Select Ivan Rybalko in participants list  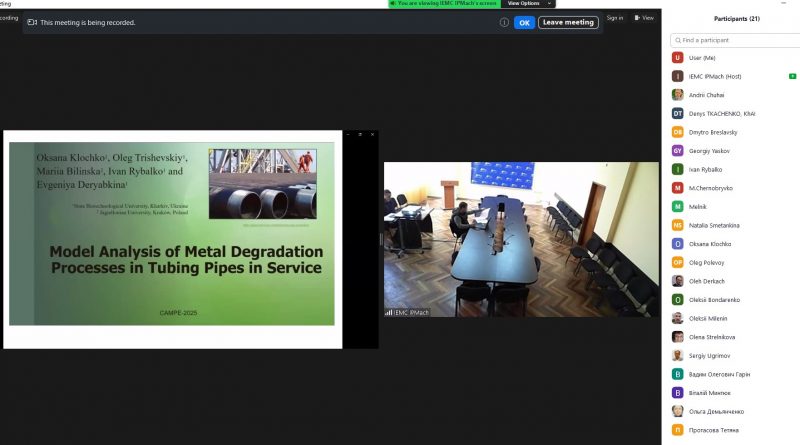708,169
